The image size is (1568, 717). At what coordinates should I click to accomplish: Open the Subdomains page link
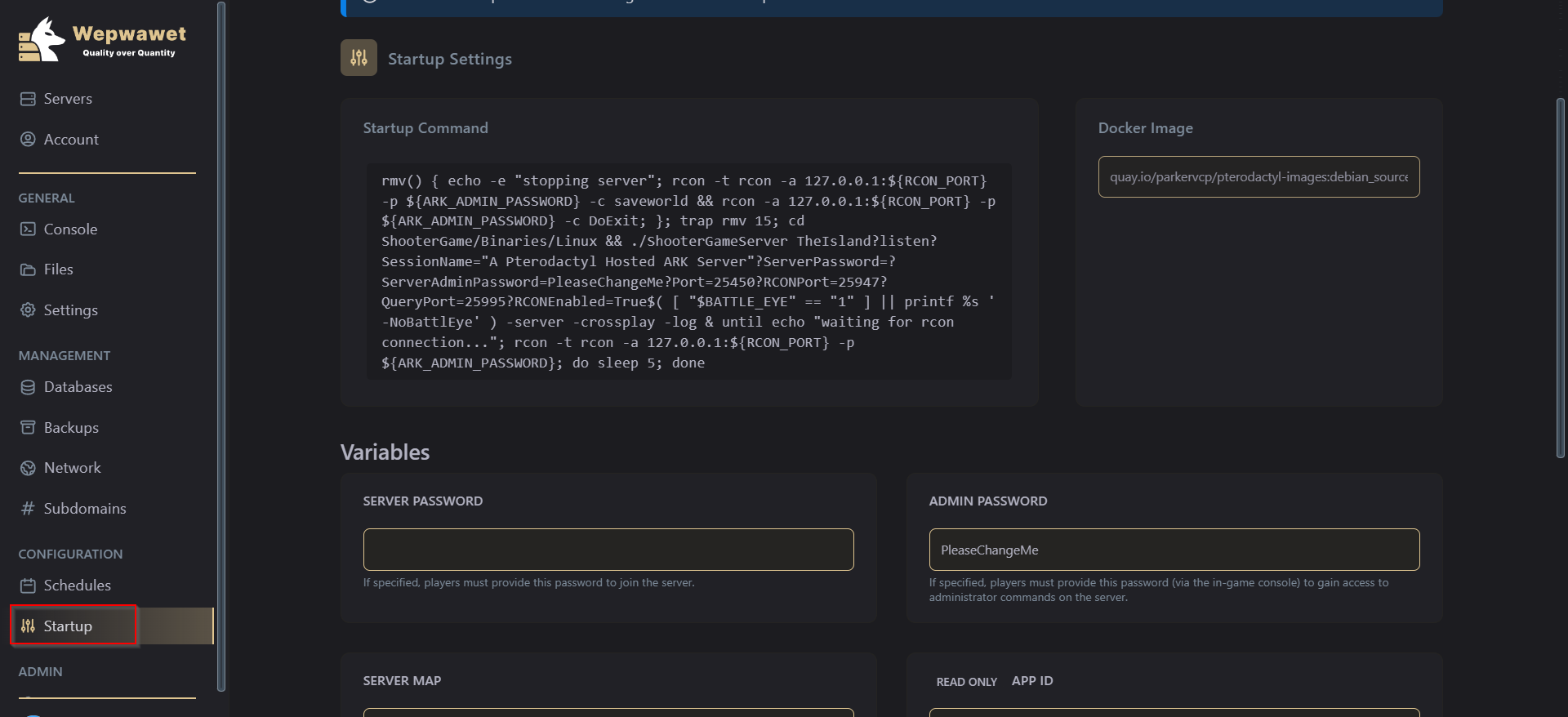pos(85,509)
